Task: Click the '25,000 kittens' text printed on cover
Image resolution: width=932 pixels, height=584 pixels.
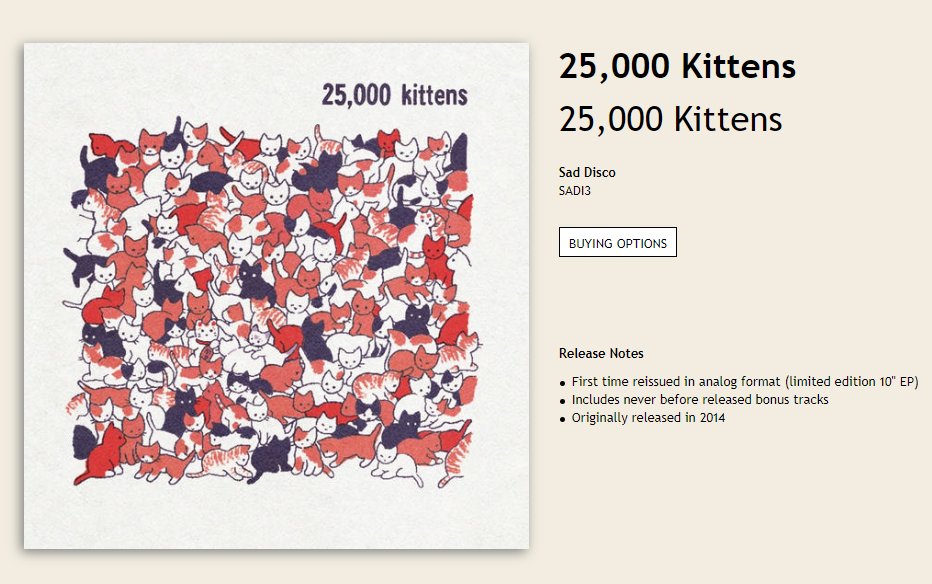Action: (x=395, y=95)
